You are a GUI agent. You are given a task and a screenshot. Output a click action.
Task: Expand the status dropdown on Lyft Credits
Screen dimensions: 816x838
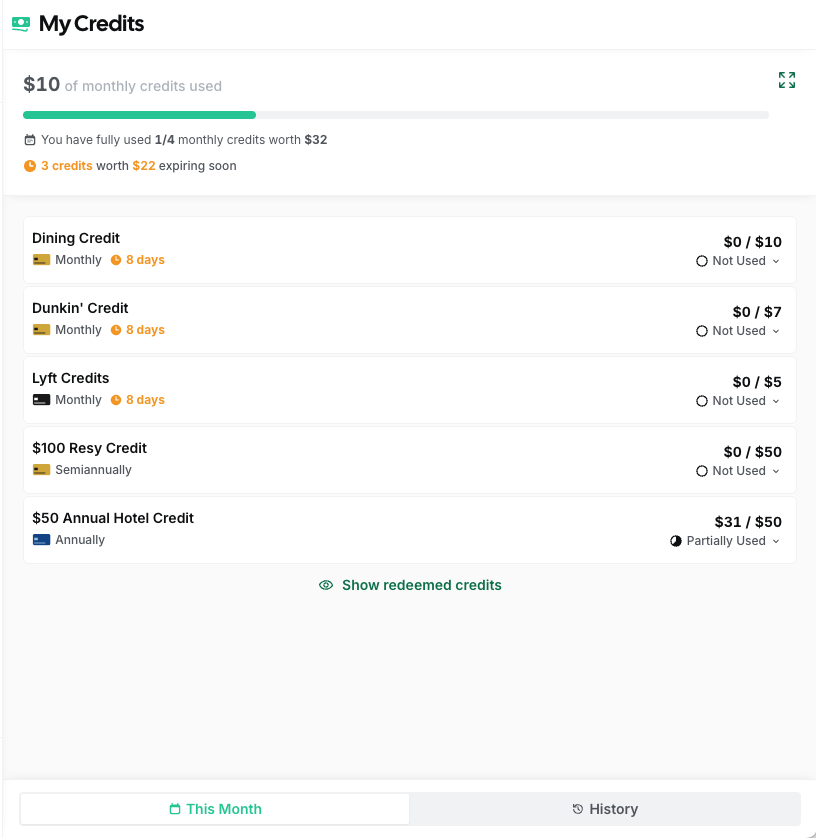click(774, 400)
